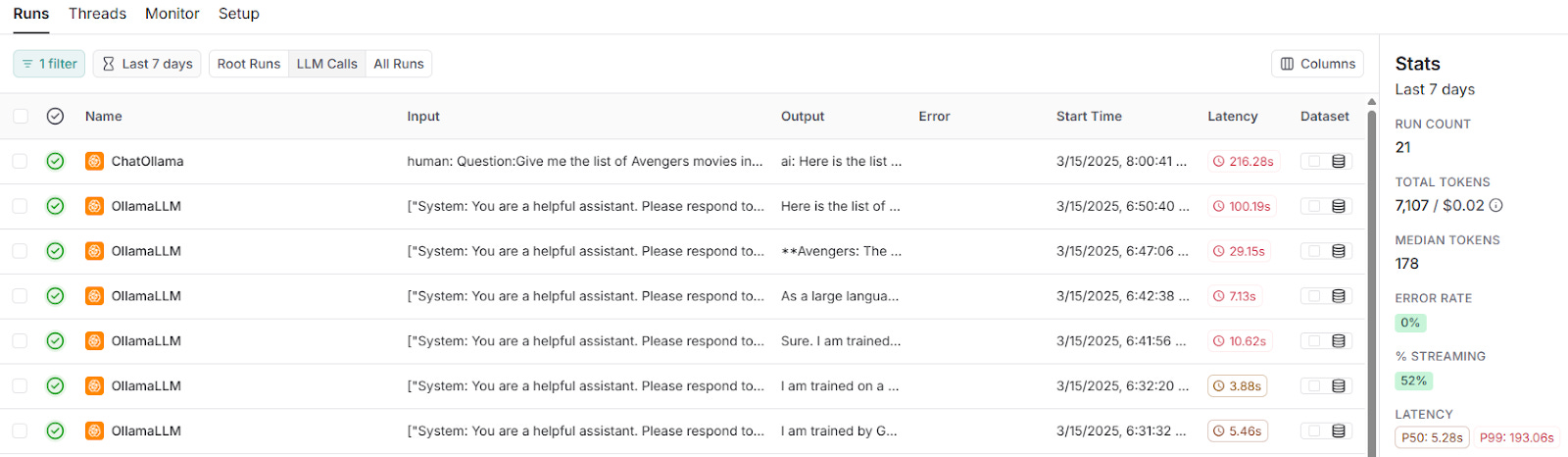The width and height of the screenshot is (1568, 457).
Task: Click the Start Time column header
Action: coord(1089,116)
